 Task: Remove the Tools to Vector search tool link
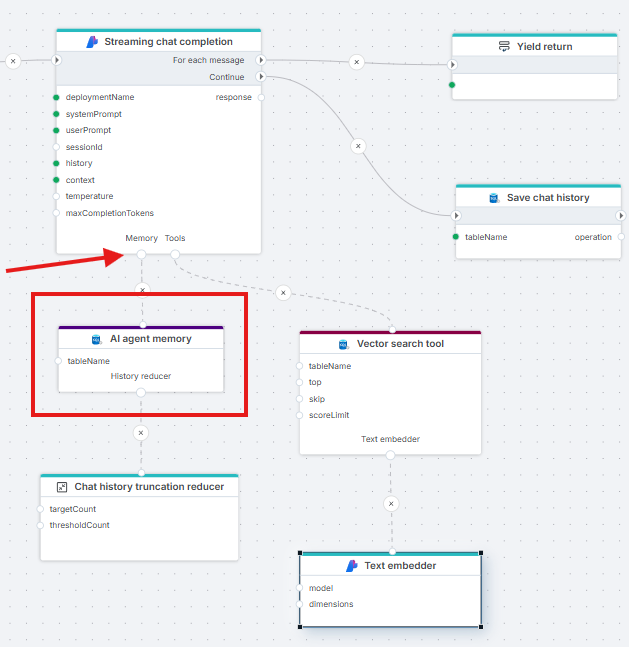(283, 293)
